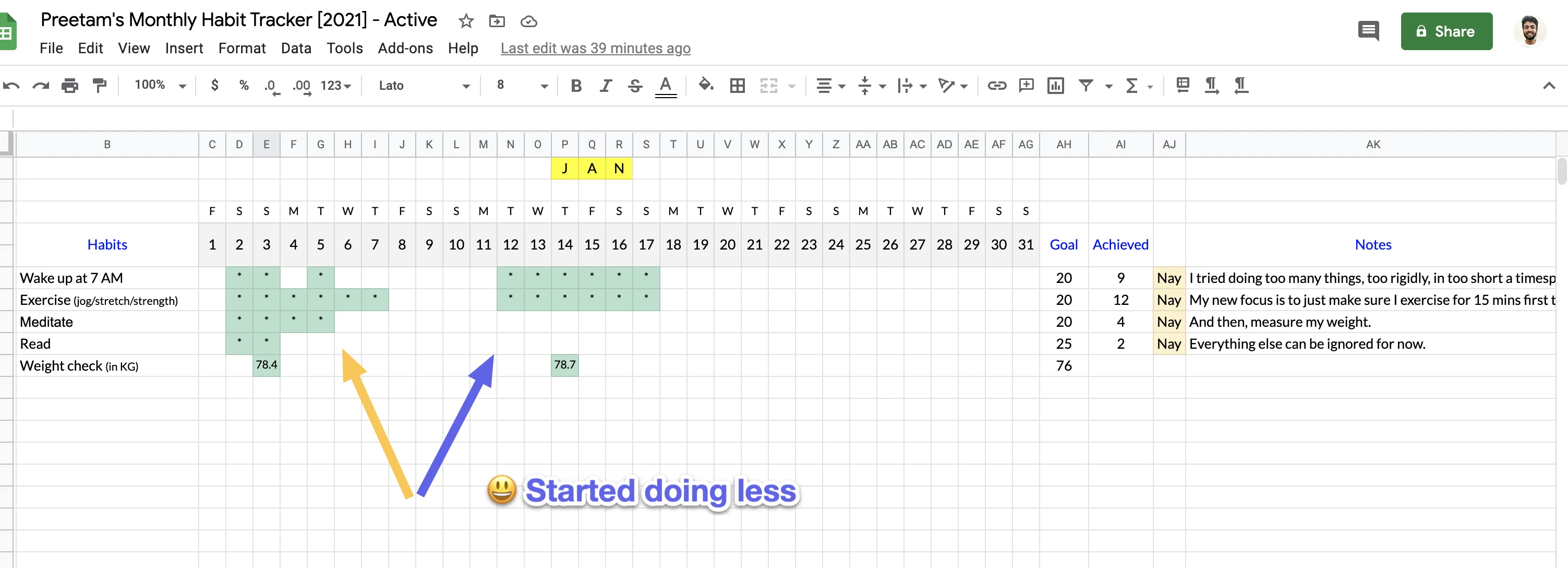Screen dimensions: 1568x568
Task: Open the fill color picker
Action: coord(705,85)
